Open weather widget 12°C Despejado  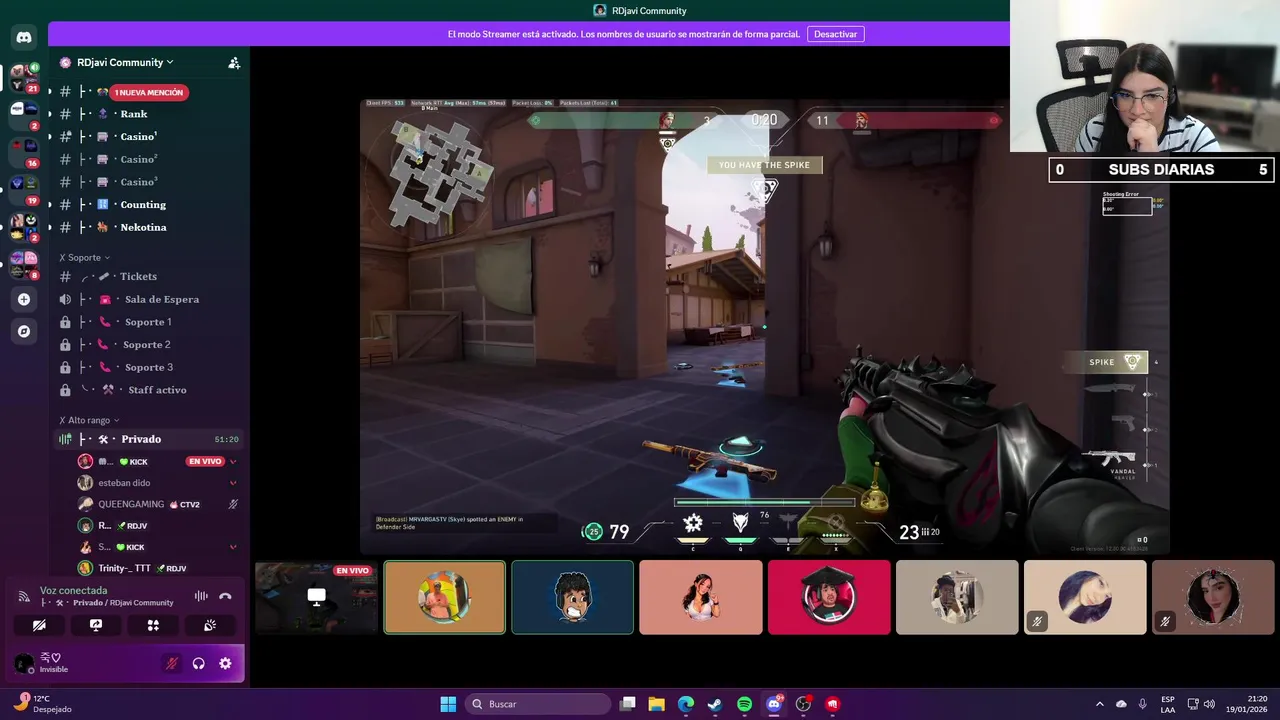[x=42, y=704]
